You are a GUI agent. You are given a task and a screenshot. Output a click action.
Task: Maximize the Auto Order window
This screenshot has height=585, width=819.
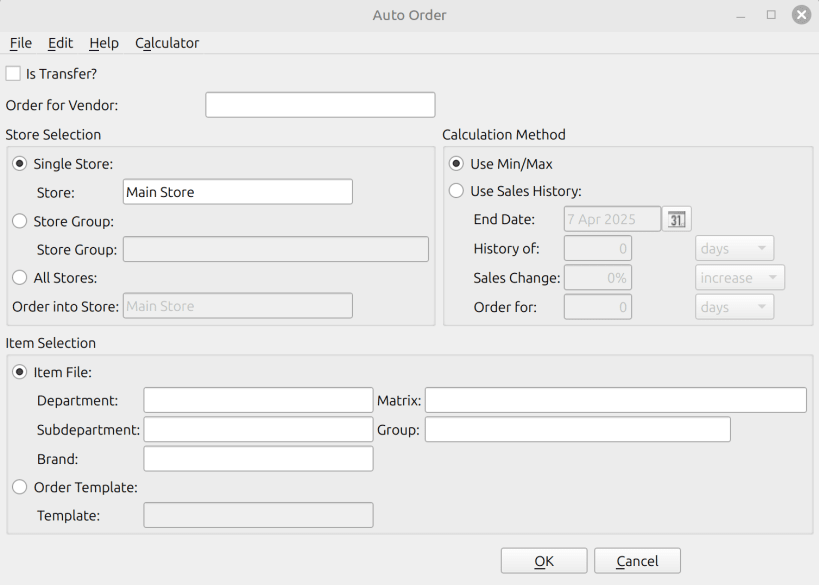(771, 15)
